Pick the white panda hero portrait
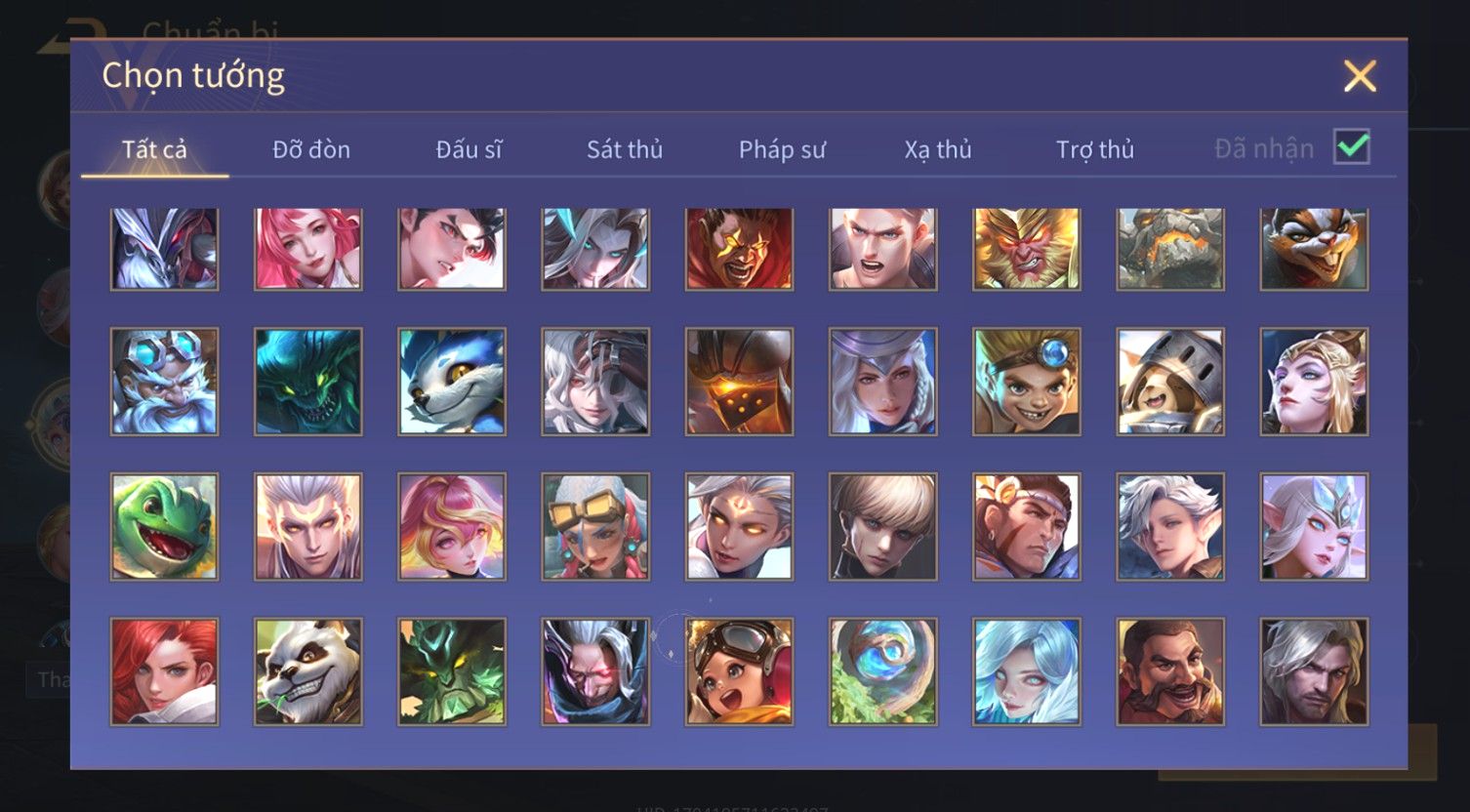This screenshot has width=1470, height=812. [308, 671]
